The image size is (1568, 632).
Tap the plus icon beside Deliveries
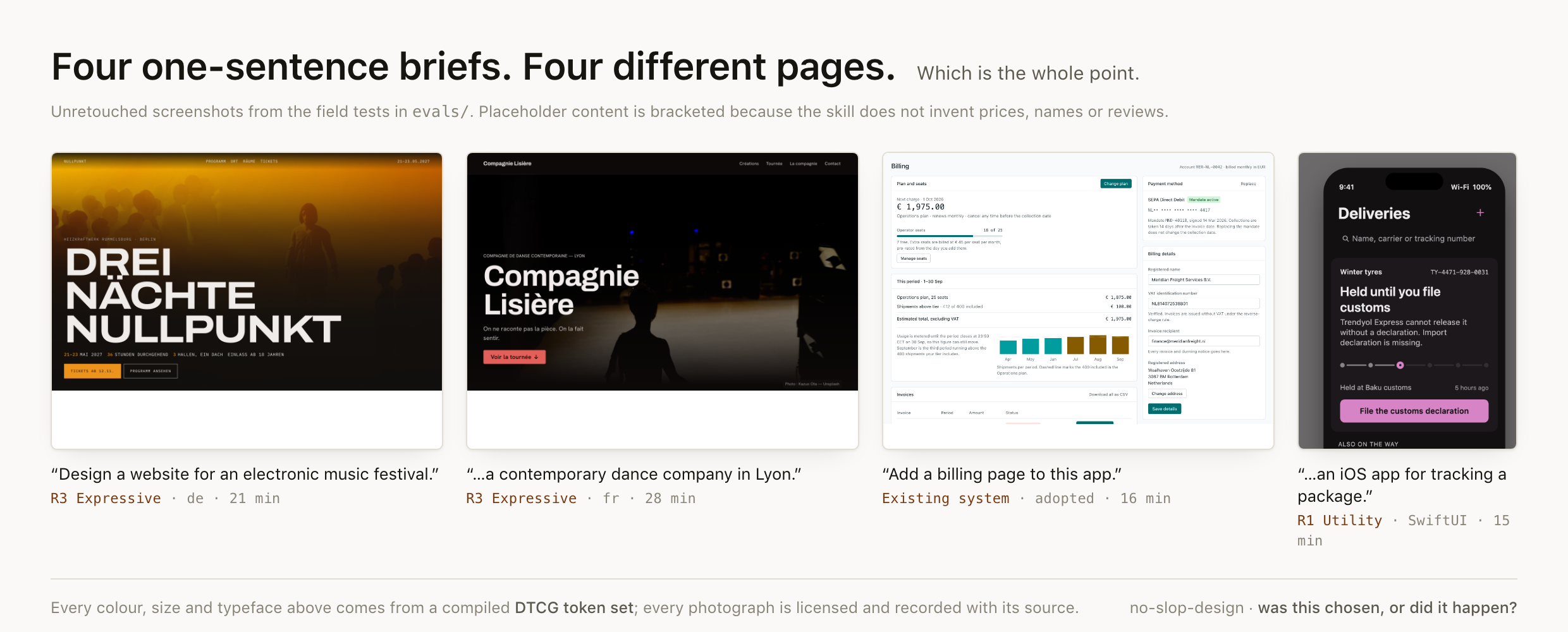pyautogui.click(x=1480, y=213)
